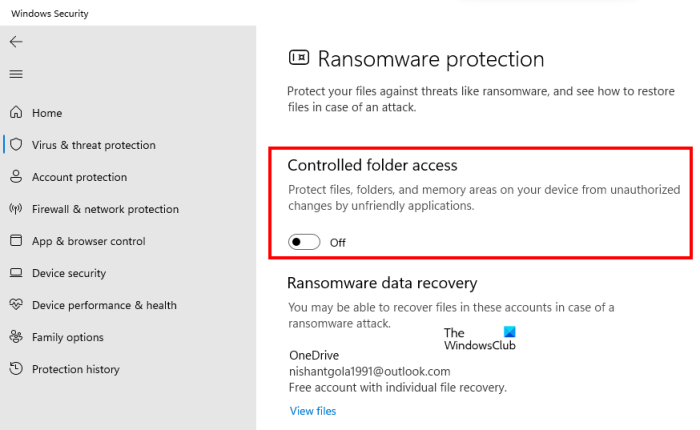Click the Protection history clock icon
The height and width of the screenshot is (430, 700).
pos(16,369)
